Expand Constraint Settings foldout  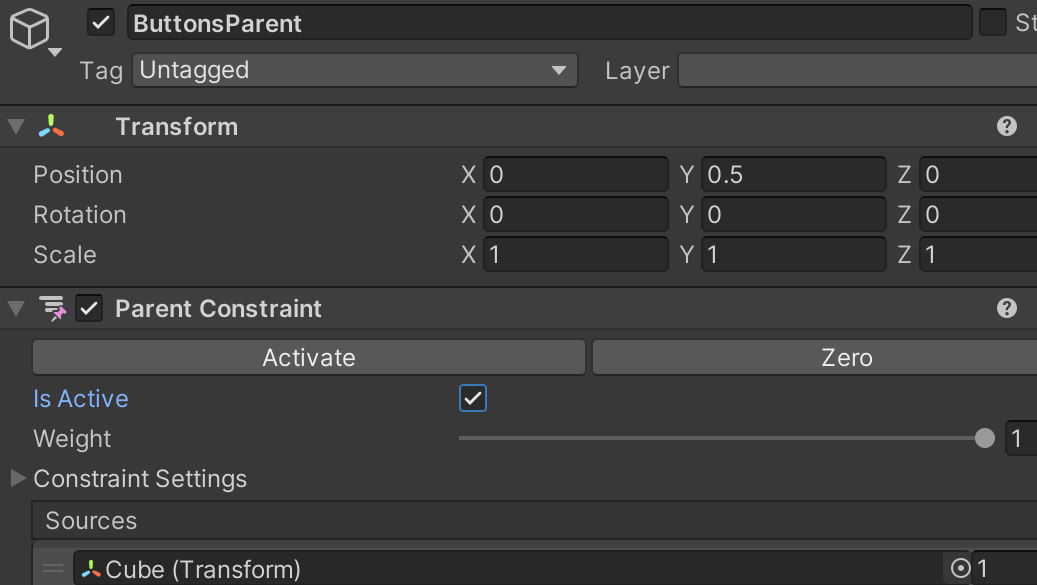tap(18, 478)
